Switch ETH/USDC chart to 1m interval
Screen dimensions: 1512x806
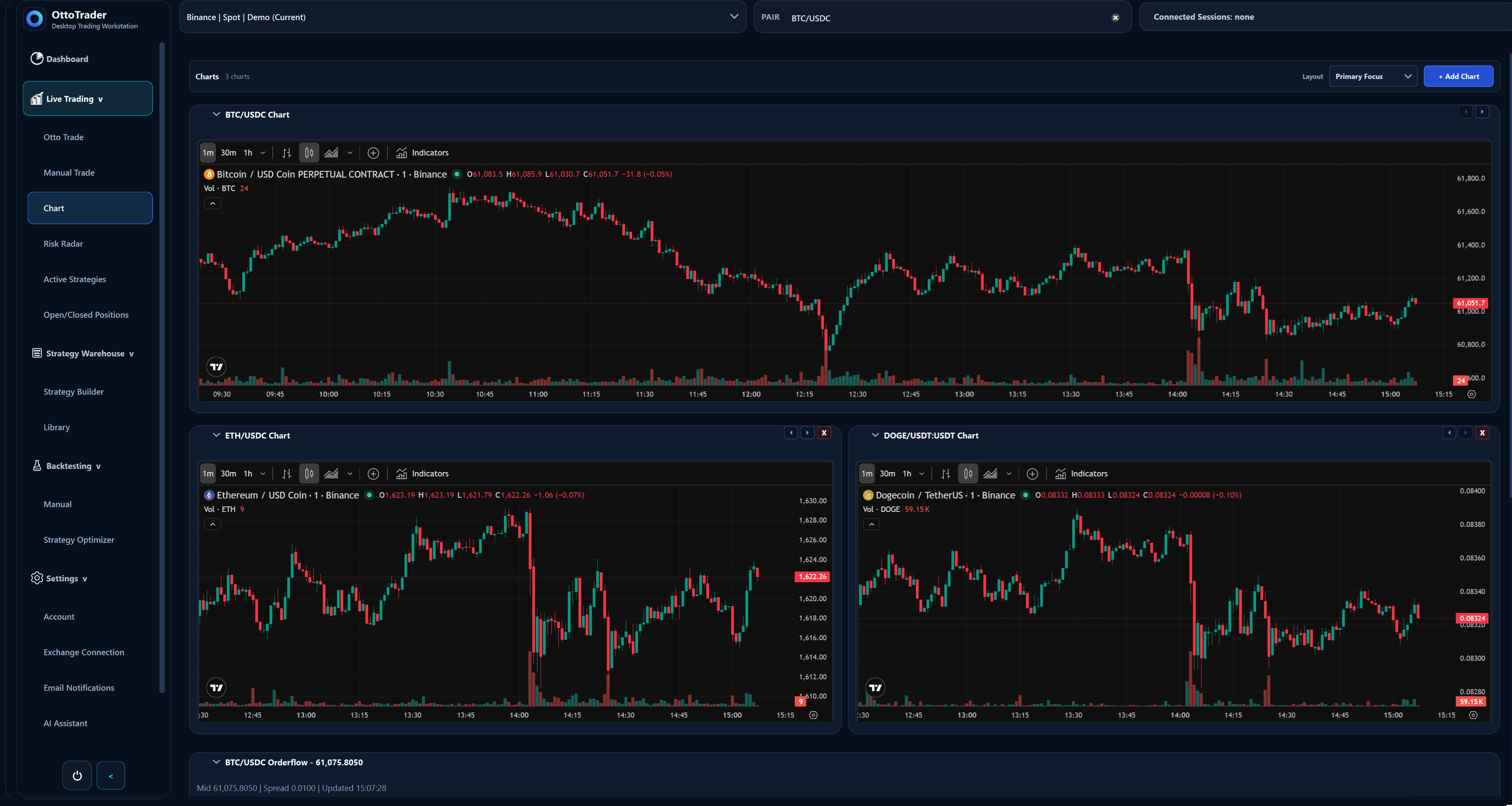tap(208, 474)
